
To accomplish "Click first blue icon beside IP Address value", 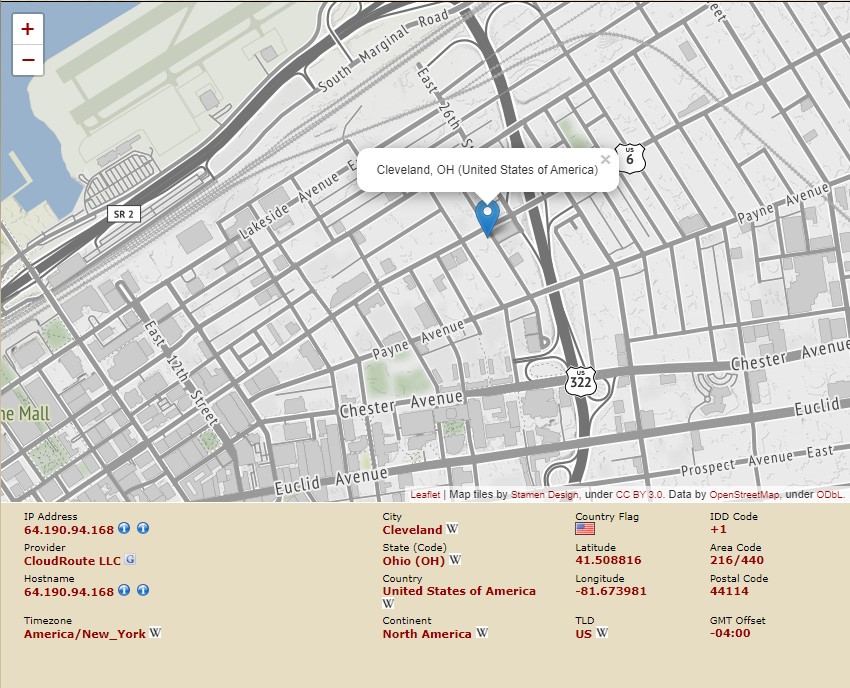I will pyautogui.click(x=124, y=529).
